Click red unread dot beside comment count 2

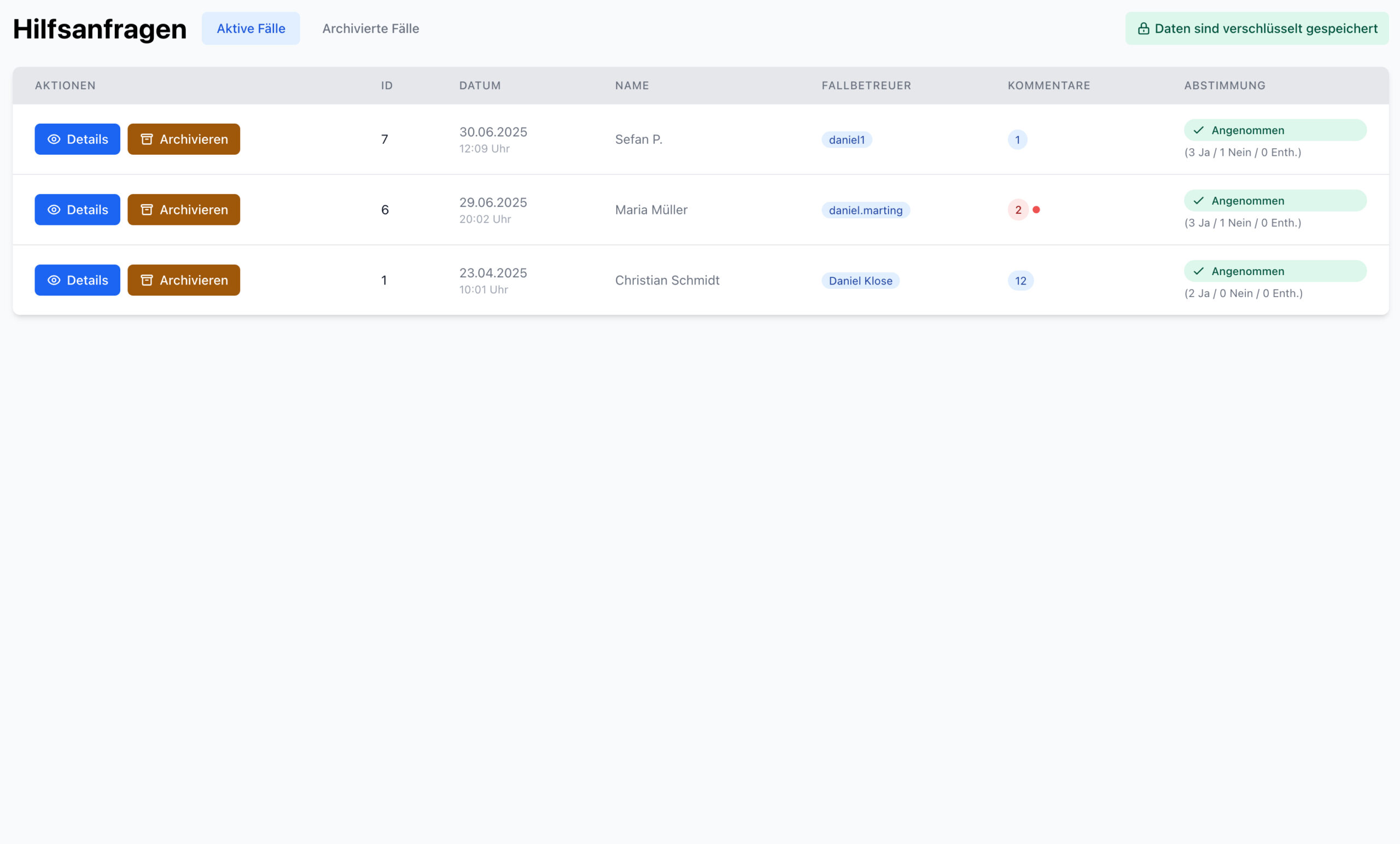click(x=1036, y=209)
